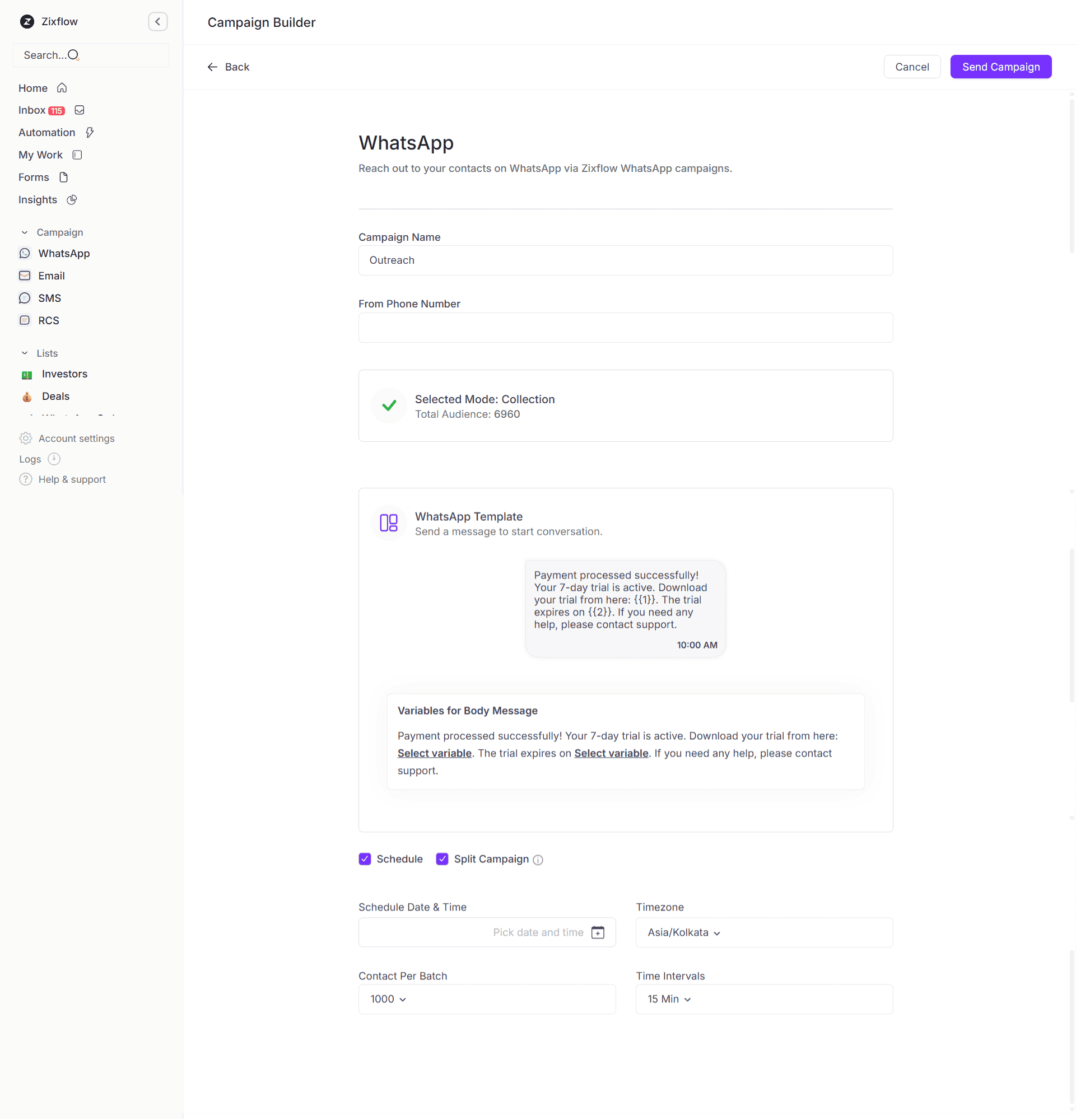Click the Send Campaign button
The height and width of the screenshot is (1120, 1076).
point(1000,66)
